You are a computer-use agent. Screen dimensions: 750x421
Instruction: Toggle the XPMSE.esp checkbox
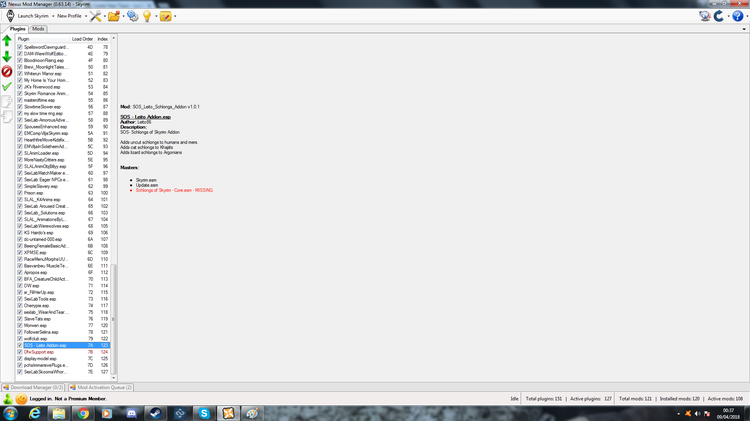[20, 252]
